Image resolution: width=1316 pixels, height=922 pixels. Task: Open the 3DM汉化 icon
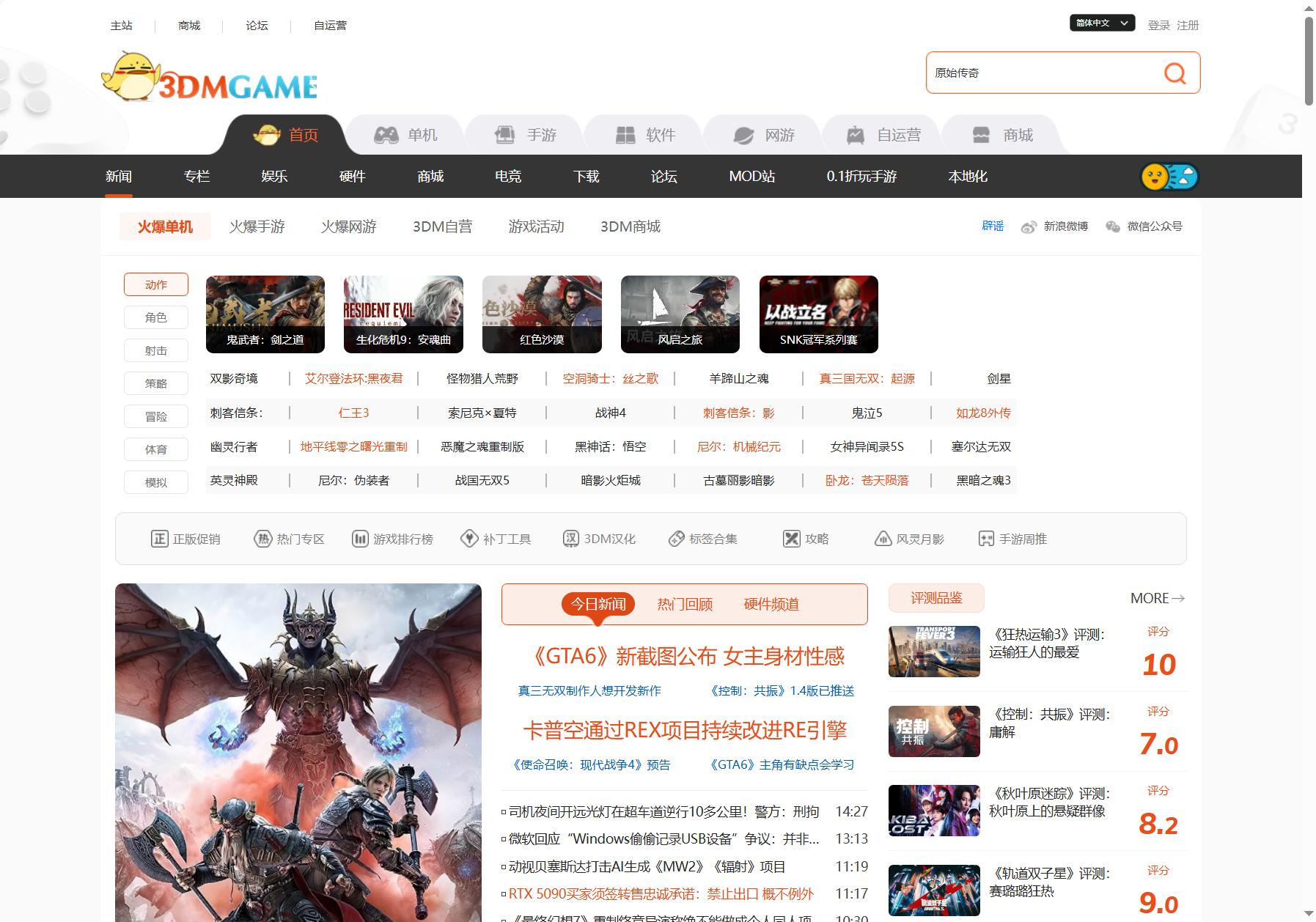tap(571, 539)
